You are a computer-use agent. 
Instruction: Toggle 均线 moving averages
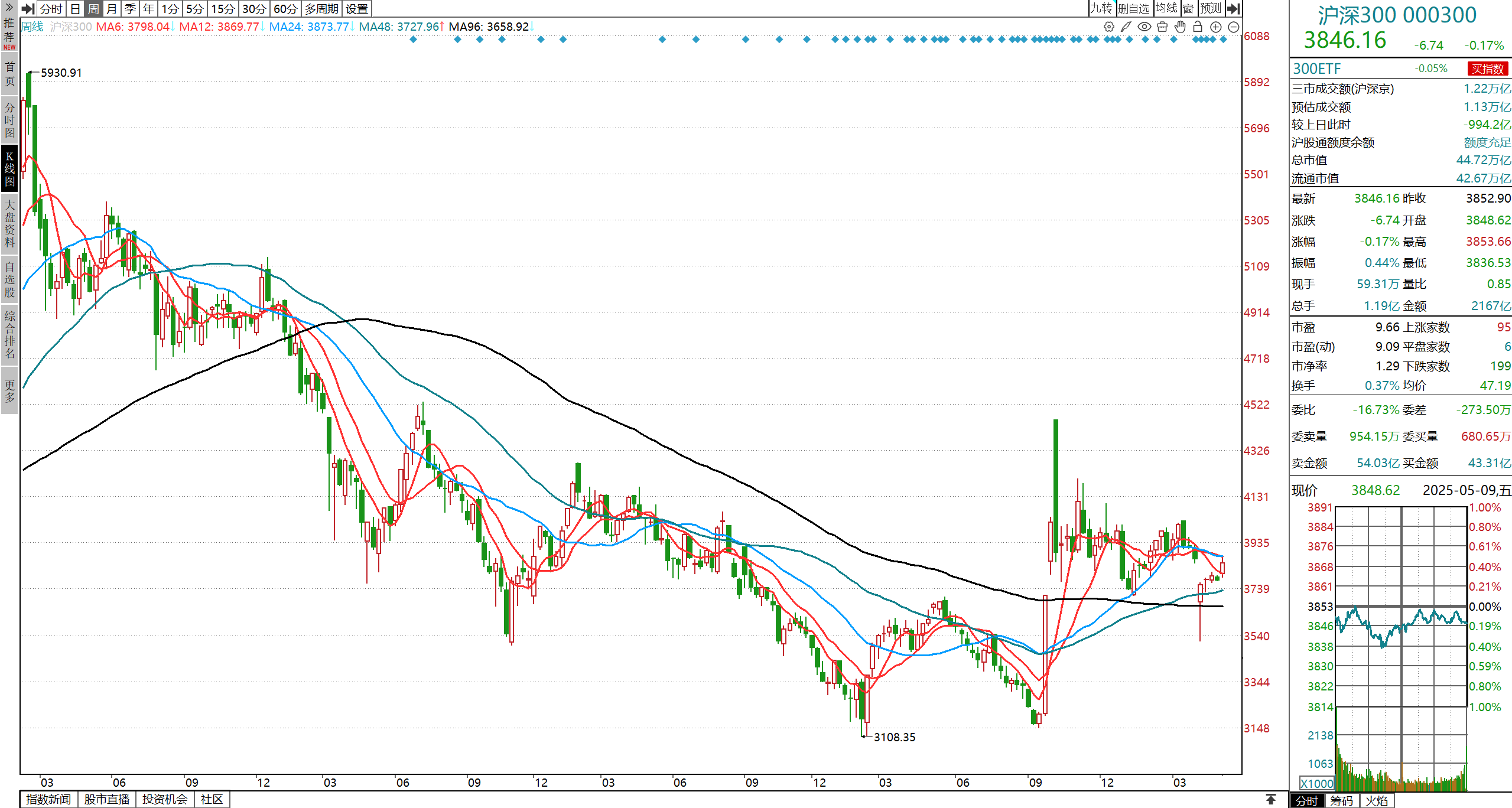(x=1167, y=8)
